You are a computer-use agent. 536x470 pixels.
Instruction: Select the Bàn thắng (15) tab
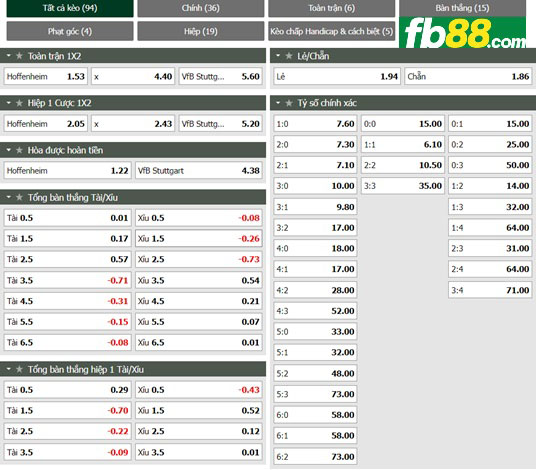pyautogui.click(x=463, y=8)
